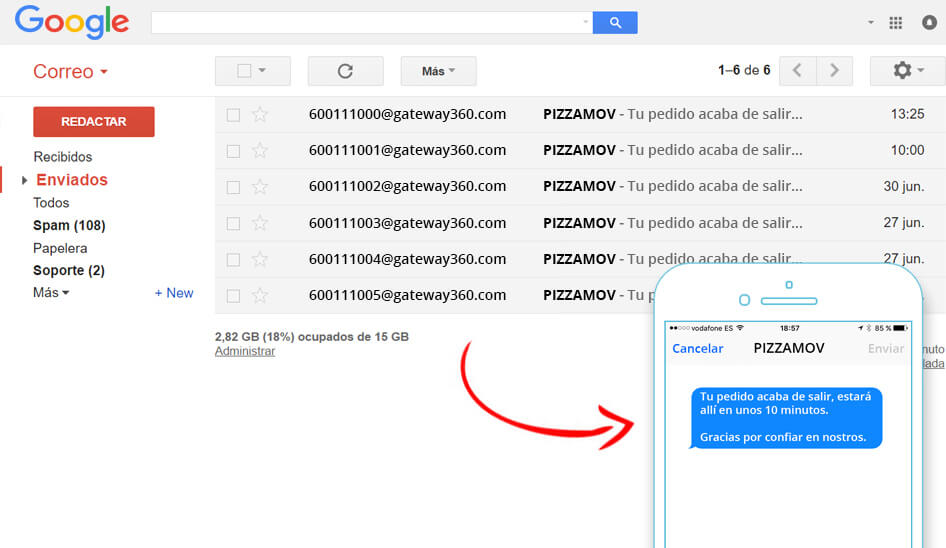Expand the search options arrow
The height and width of the screenshot is (548, 946).
[x=586, y=22]
